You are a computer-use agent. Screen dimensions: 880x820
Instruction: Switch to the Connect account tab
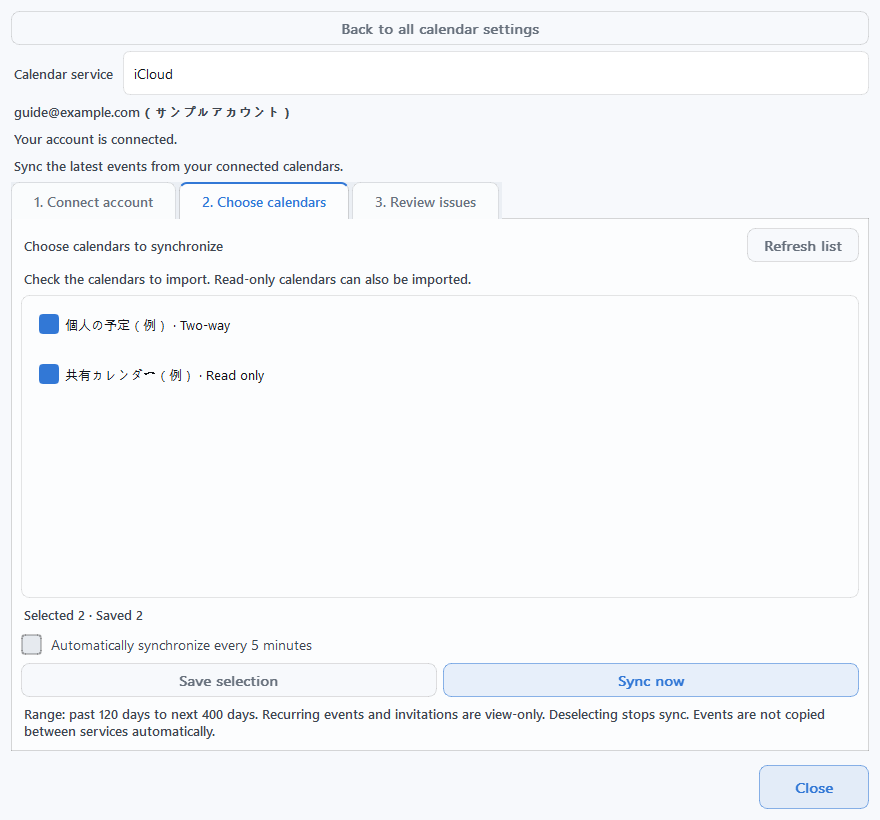(x=93, y=202)
